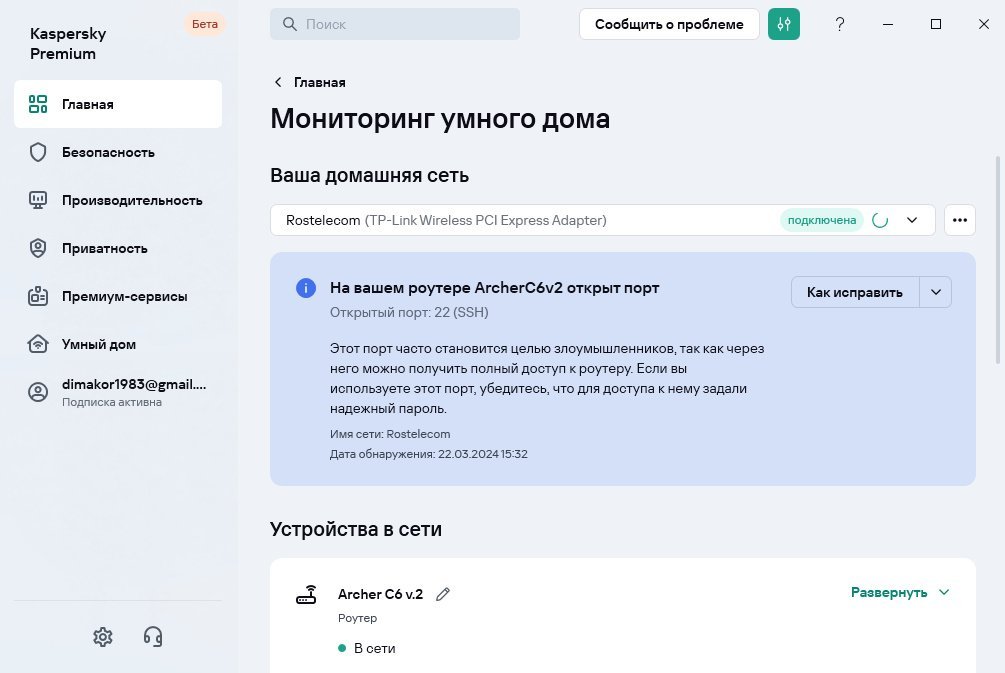Open Умный дом in the sidebar
The height and width of the screenshot is (673, 1005).
(118, 344)
